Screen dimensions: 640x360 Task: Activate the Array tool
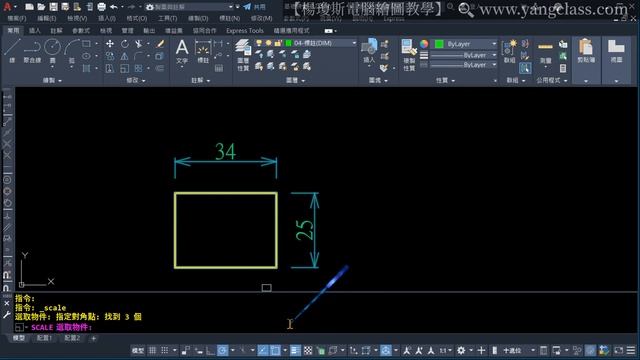(x=139, y=68)
